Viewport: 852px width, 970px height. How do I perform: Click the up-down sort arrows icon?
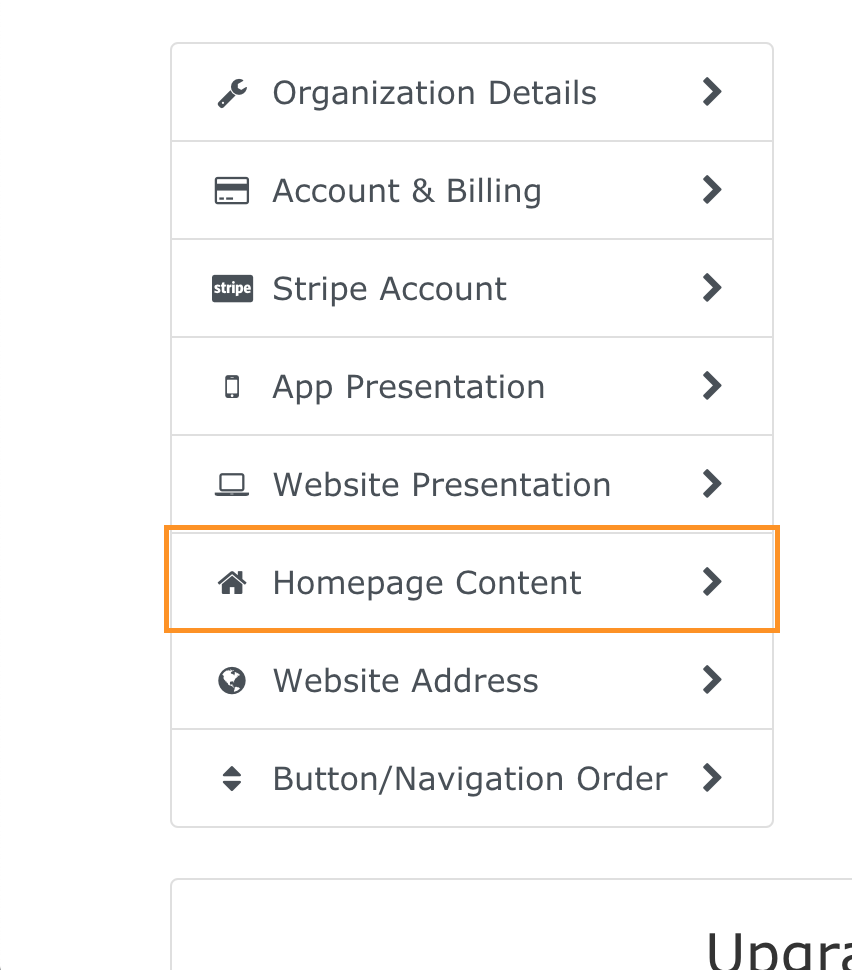click(232, 779)
